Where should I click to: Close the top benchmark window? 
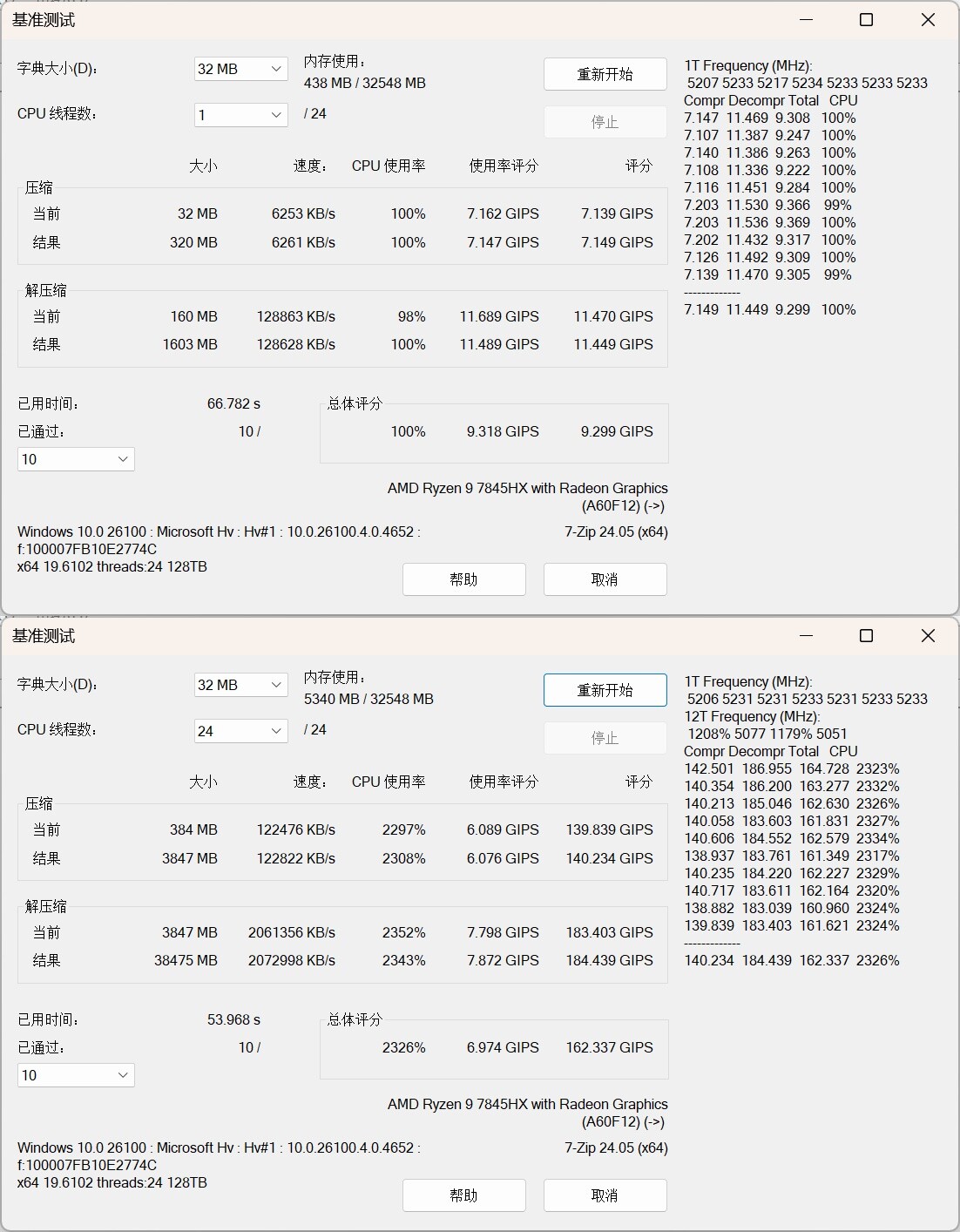click(928, 19)
